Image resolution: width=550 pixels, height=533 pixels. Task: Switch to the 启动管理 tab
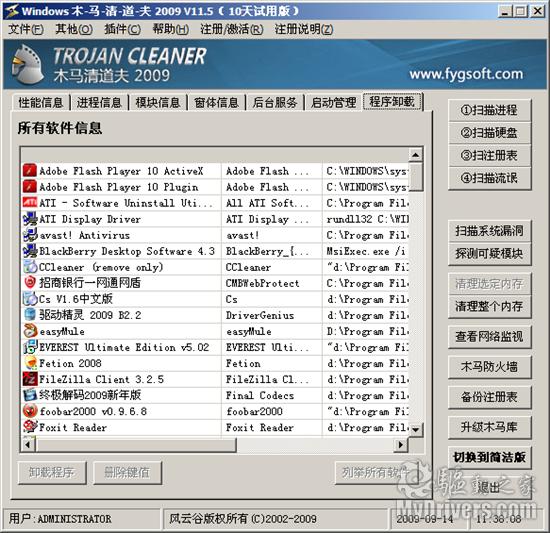[x=333, y=102]
